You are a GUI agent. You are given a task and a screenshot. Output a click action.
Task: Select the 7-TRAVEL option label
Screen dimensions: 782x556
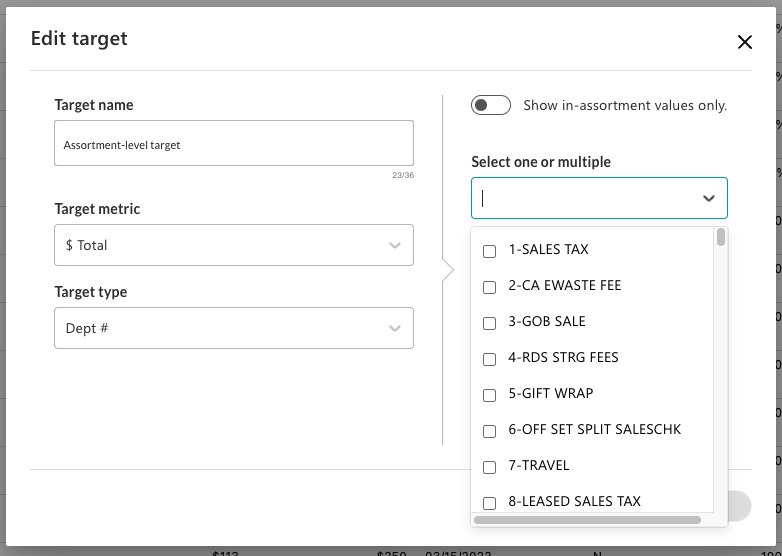pos(539,465)
